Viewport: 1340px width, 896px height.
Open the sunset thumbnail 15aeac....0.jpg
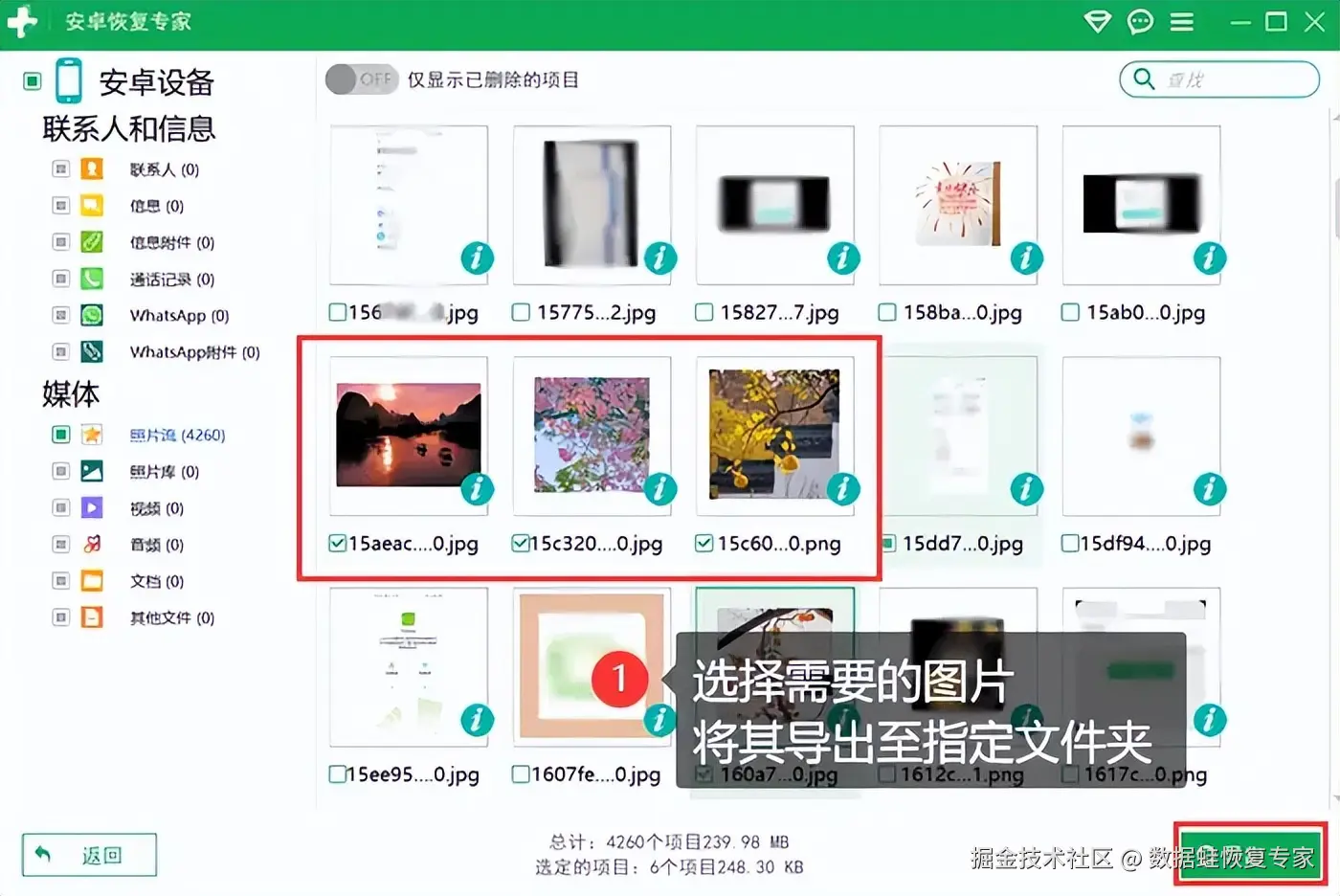409,436
